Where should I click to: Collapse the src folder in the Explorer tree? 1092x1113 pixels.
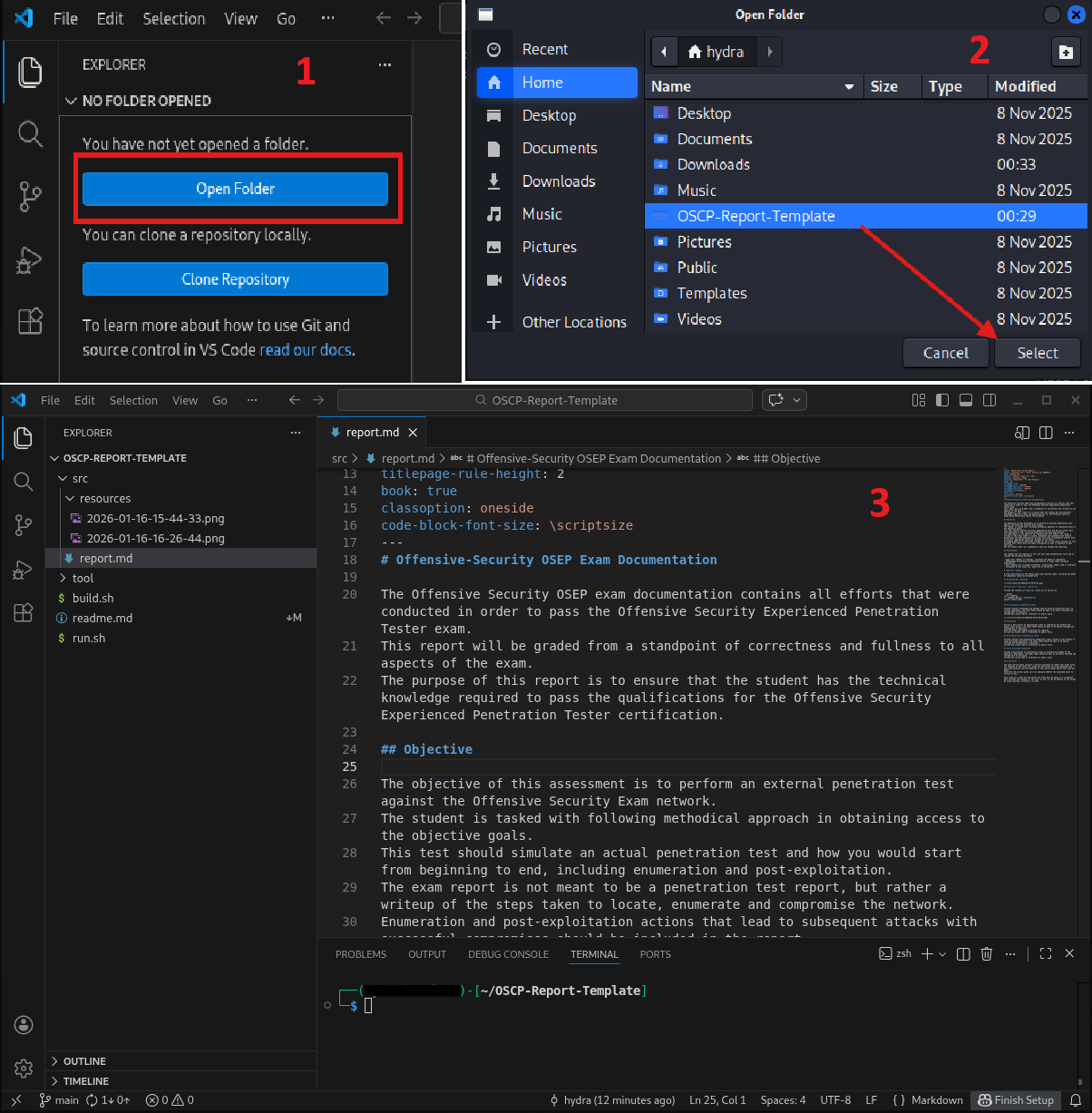click(x=181, y=478)
